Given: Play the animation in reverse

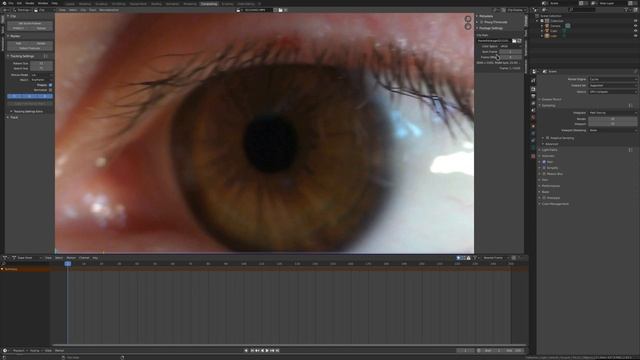Looking at the screenshot, I should click(262, 351).
